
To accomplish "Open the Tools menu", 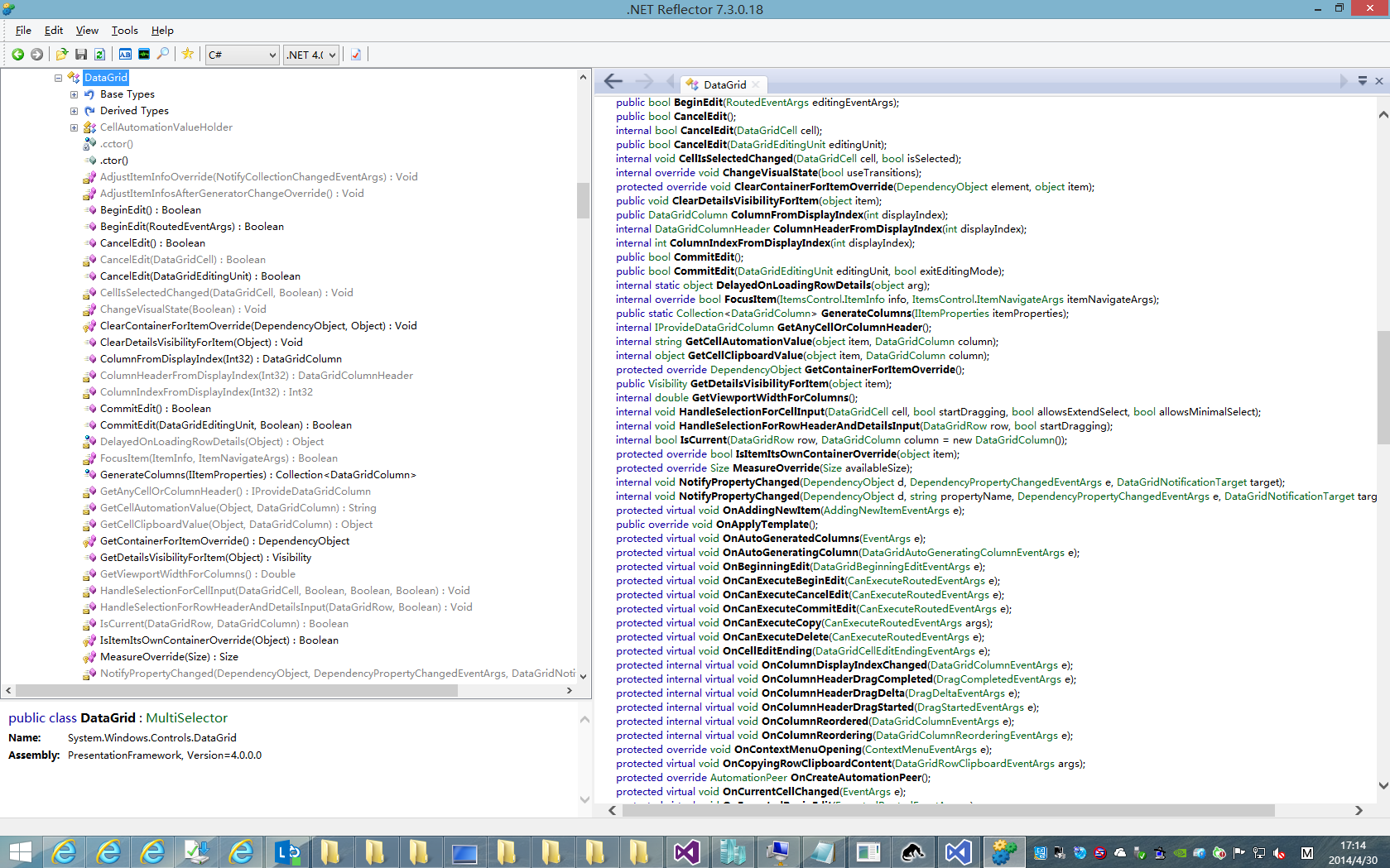I will click(x=125, y=31).
